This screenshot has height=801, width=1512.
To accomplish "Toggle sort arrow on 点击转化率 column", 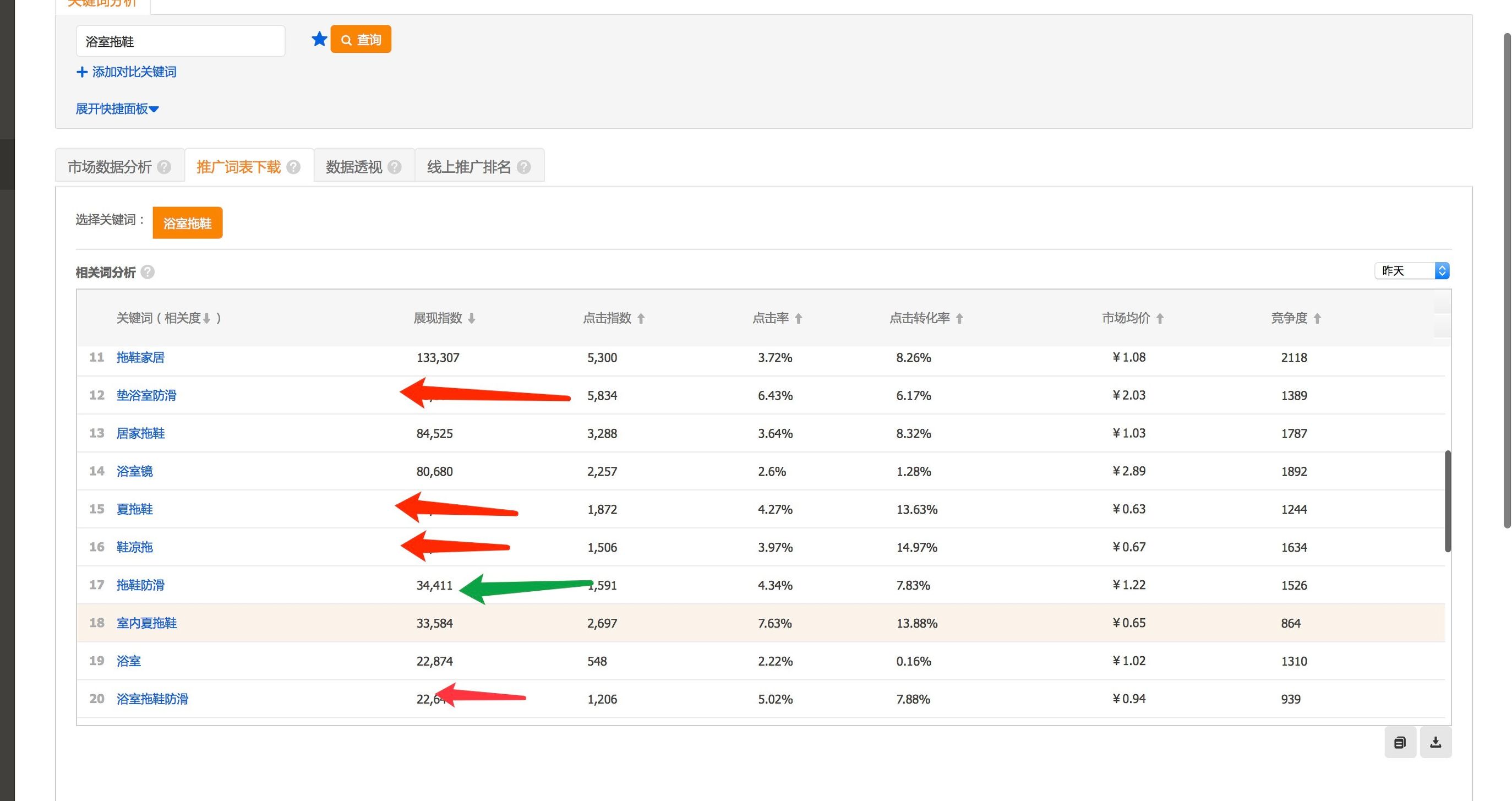I will [x=960, y=318].
